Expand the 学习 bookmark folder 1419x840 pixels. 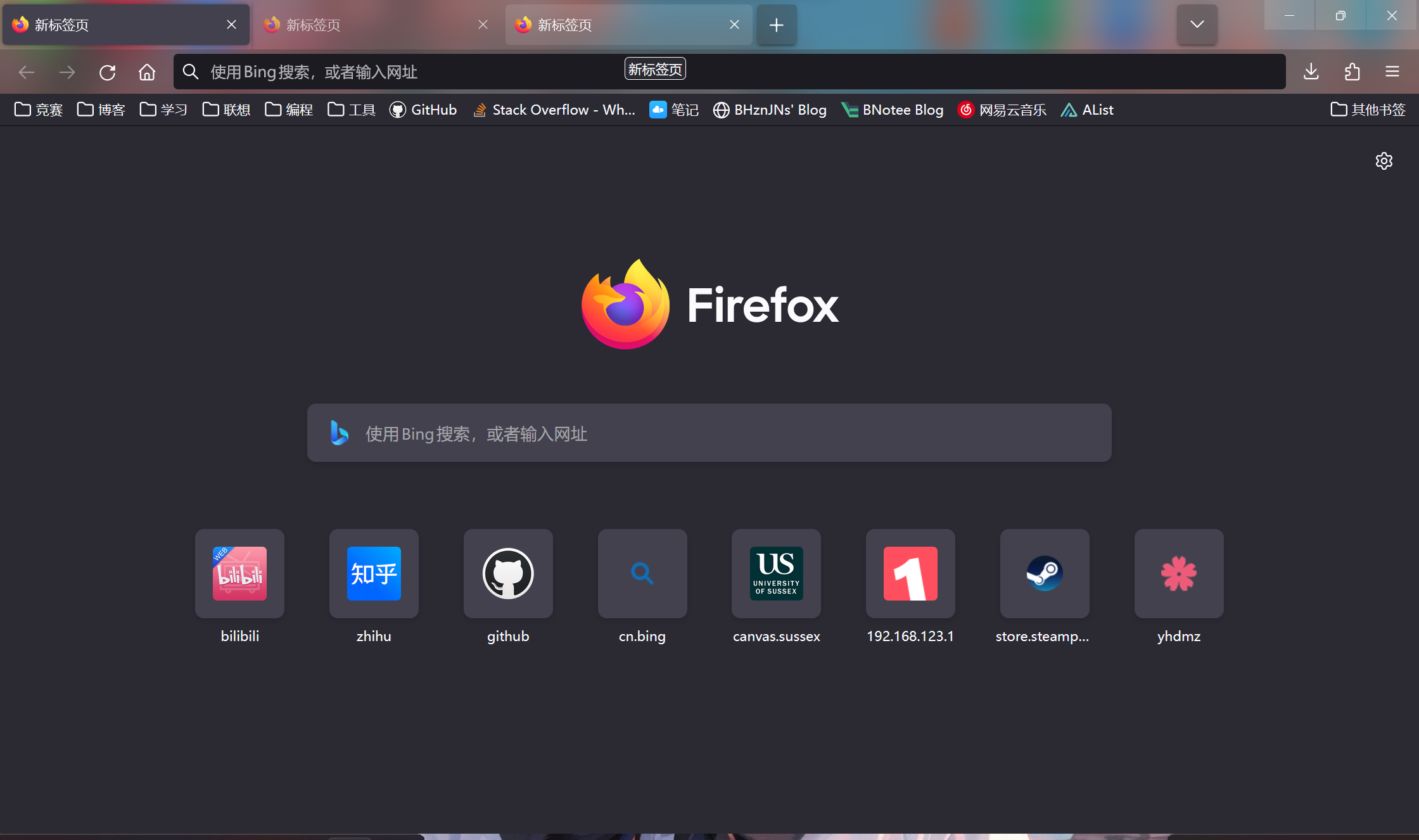164,110
